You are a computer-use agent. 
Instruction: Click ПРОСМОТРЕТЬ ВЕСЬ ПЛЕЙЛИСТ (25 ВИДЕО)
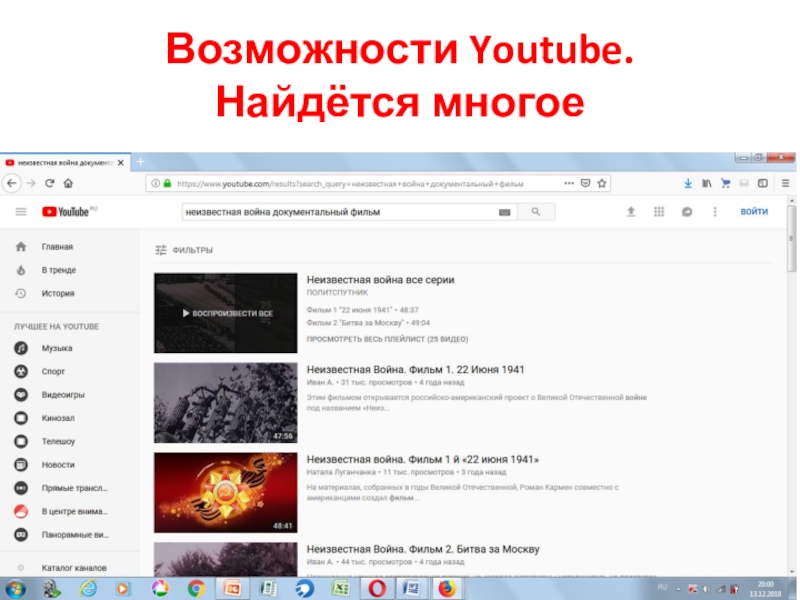click(x=387, y=339)
